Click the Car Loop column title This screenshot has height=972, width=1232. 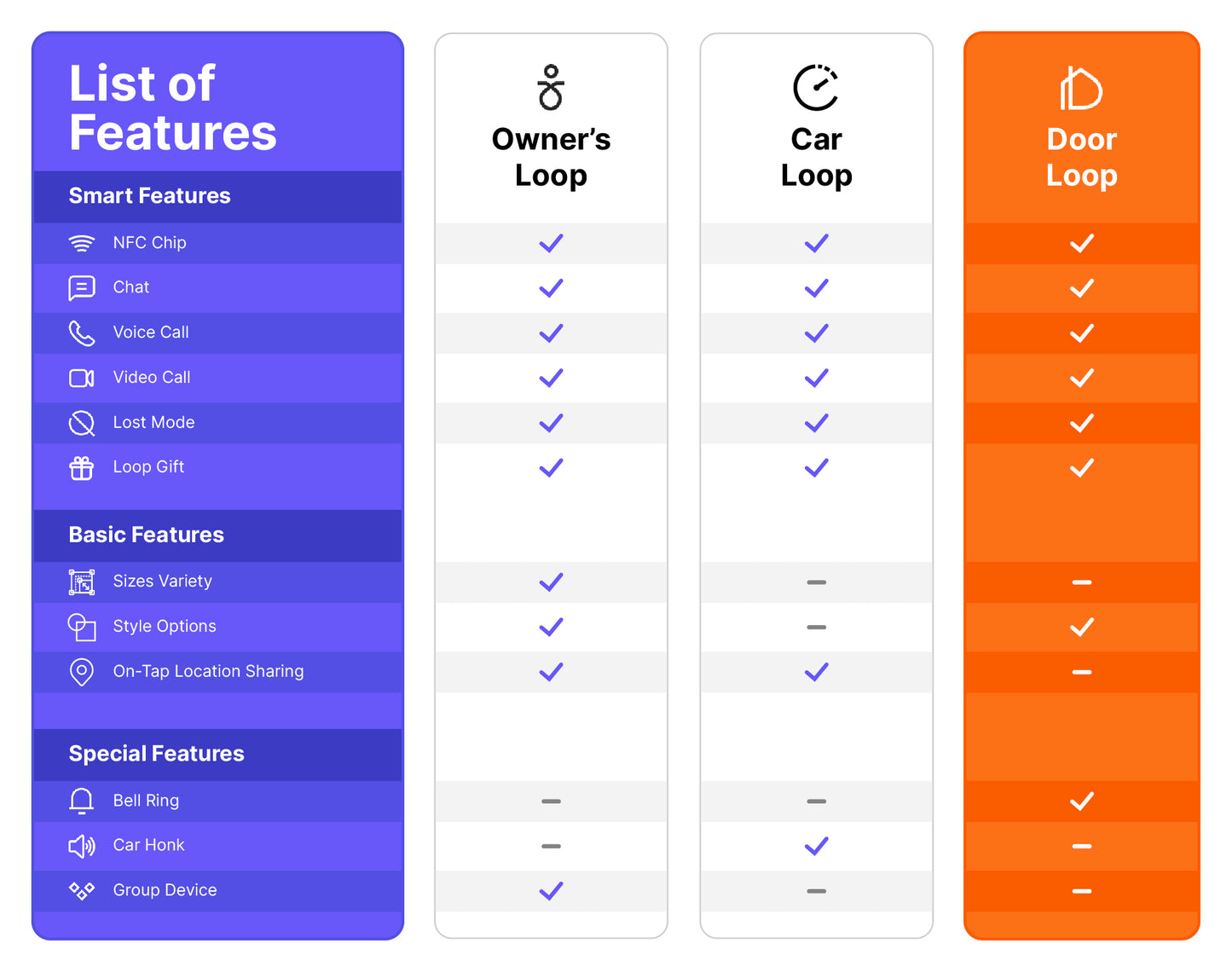pyautogui.click(x=816, y=157)
